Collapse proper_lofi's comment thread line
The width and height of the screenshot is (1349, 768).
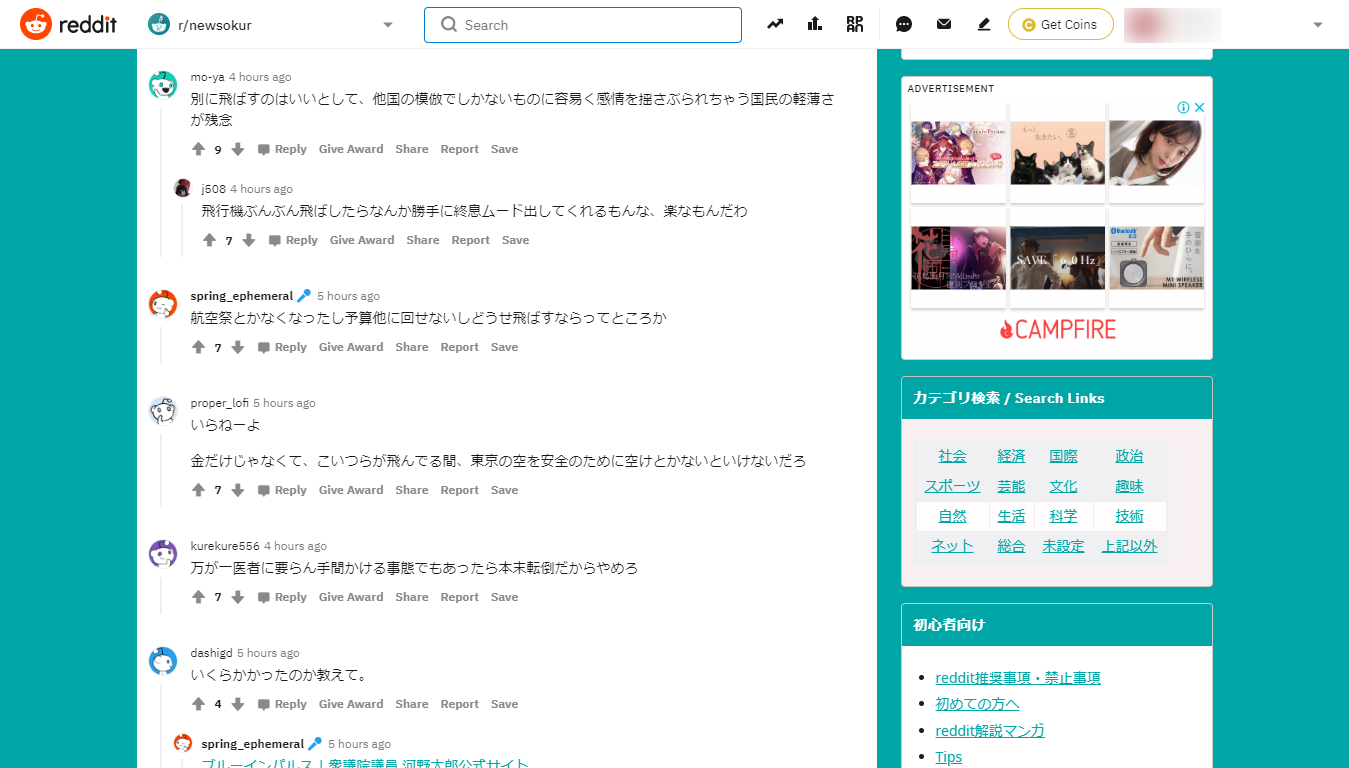click(161, 468)
